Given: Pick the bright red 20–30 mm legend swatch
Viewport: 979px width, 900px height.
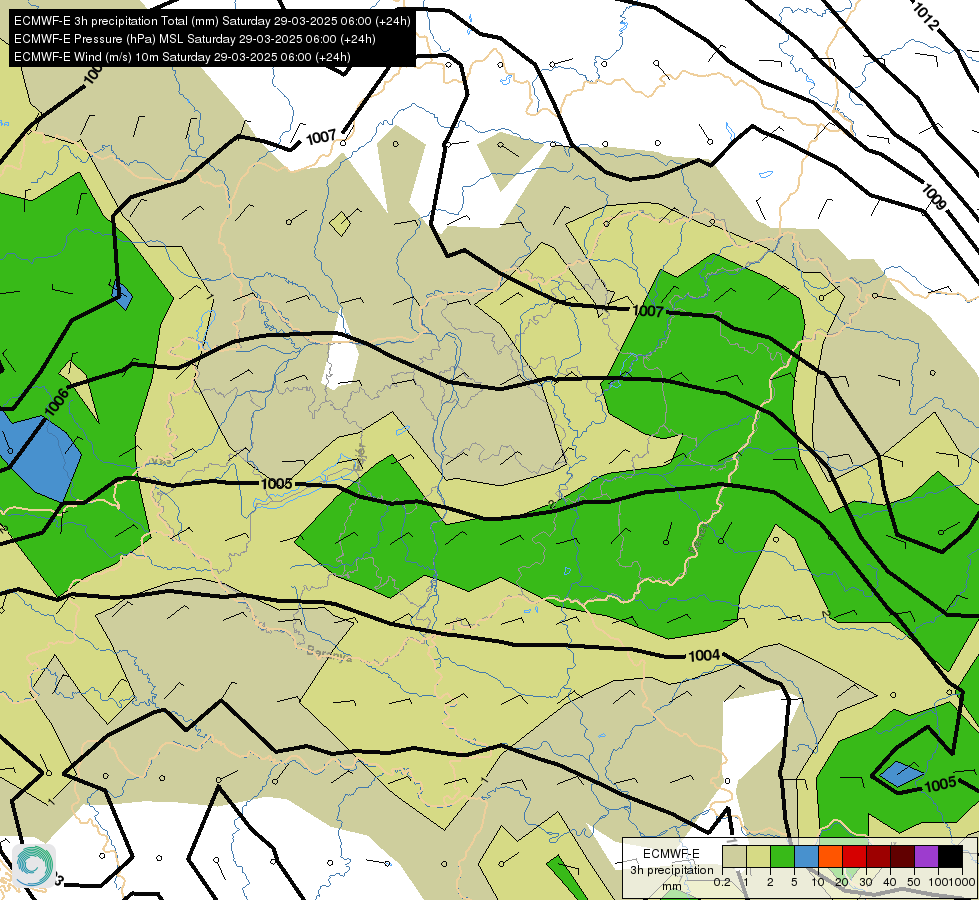Looking at the screenshot, I should click(854, 856).
